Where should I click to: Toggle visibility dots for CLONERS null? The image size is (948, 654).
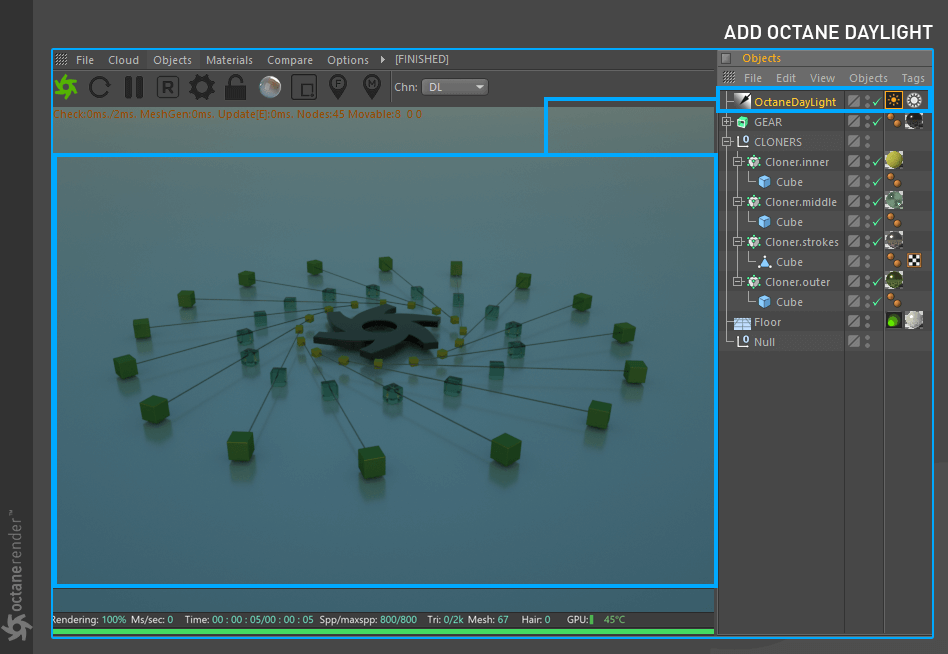[868, 141]
